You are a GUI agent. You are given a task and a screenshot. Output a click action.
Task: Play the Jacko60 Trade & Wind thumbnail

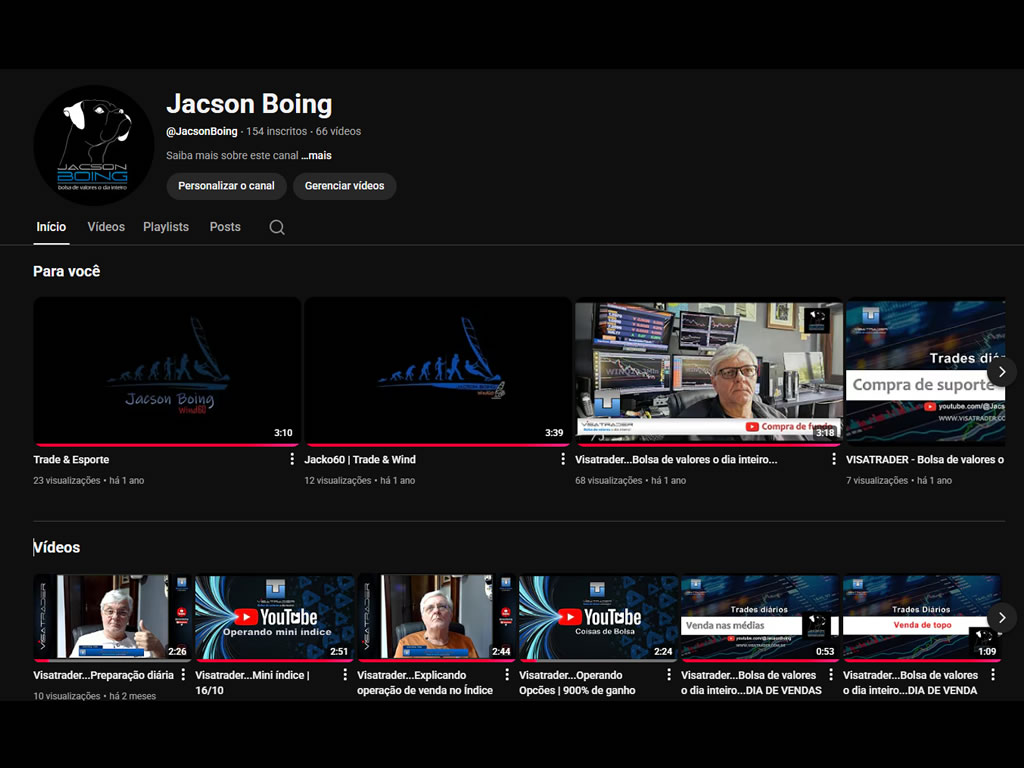tap(437, 370)
